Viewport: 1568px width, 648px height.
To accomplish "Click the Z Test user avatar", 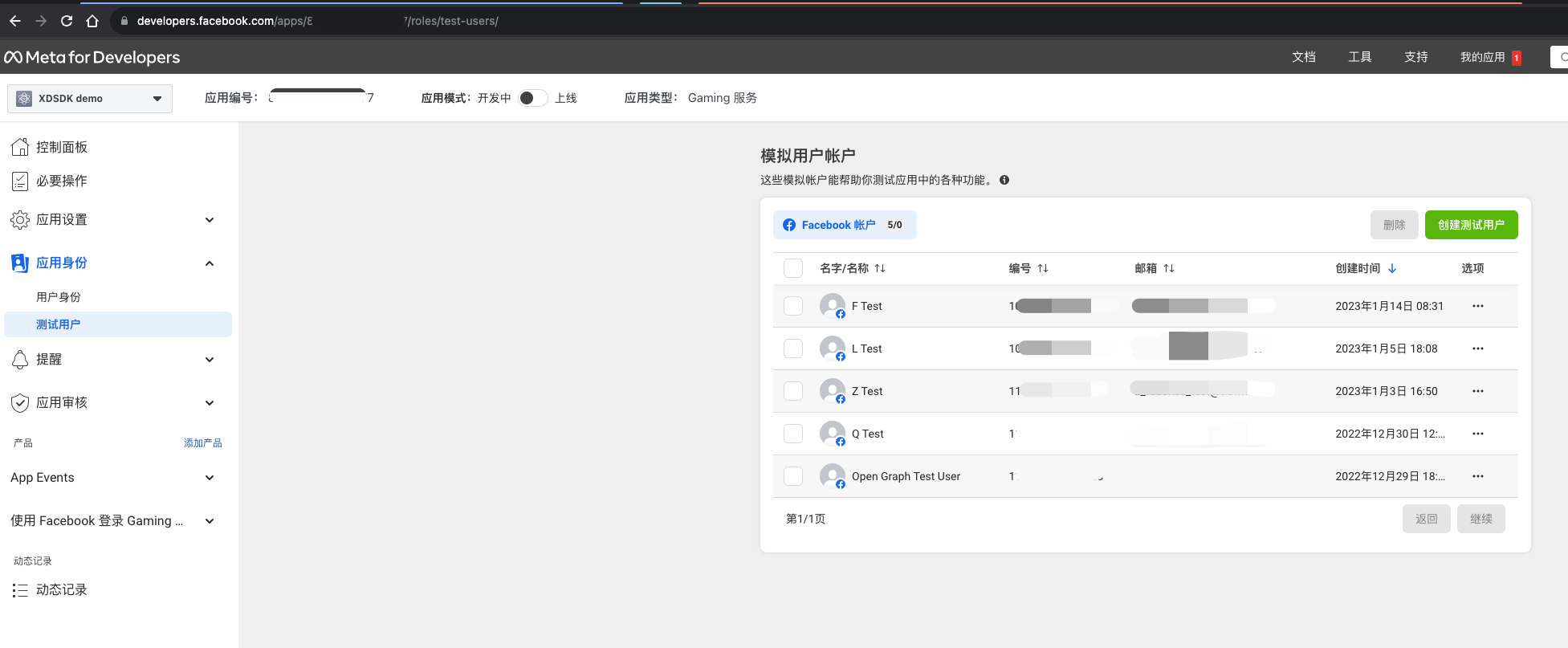I will point(833,391).
